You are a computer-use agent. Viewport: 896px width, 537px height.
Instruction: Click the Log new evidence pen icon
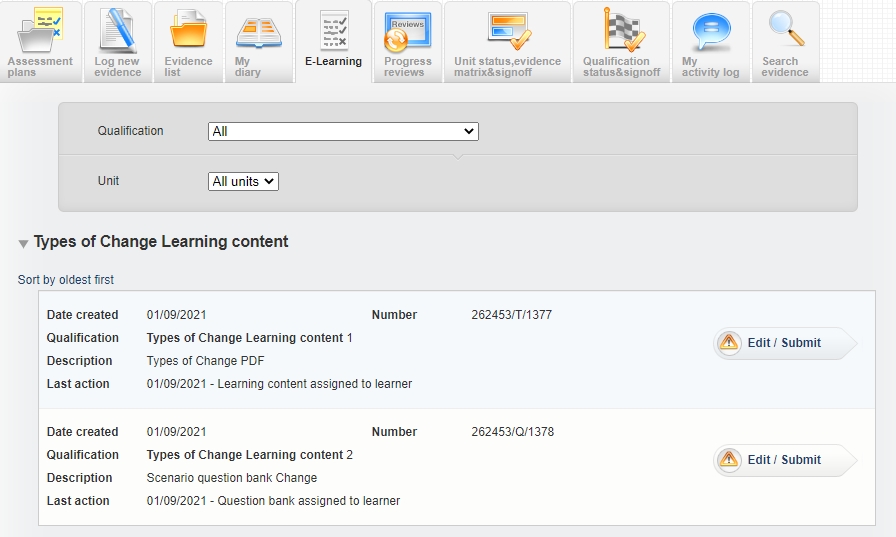click(118, 30)
